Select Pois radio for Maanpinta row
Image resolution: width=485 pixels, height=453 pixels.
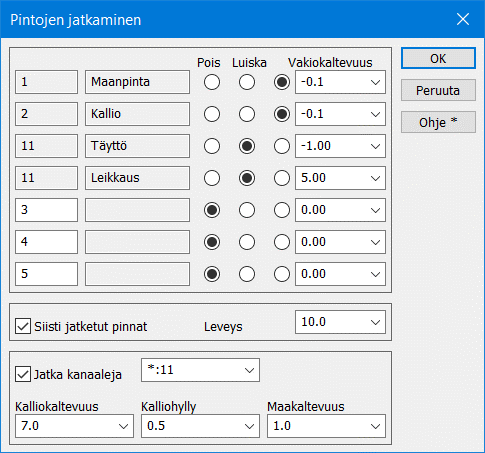point(212,82)
